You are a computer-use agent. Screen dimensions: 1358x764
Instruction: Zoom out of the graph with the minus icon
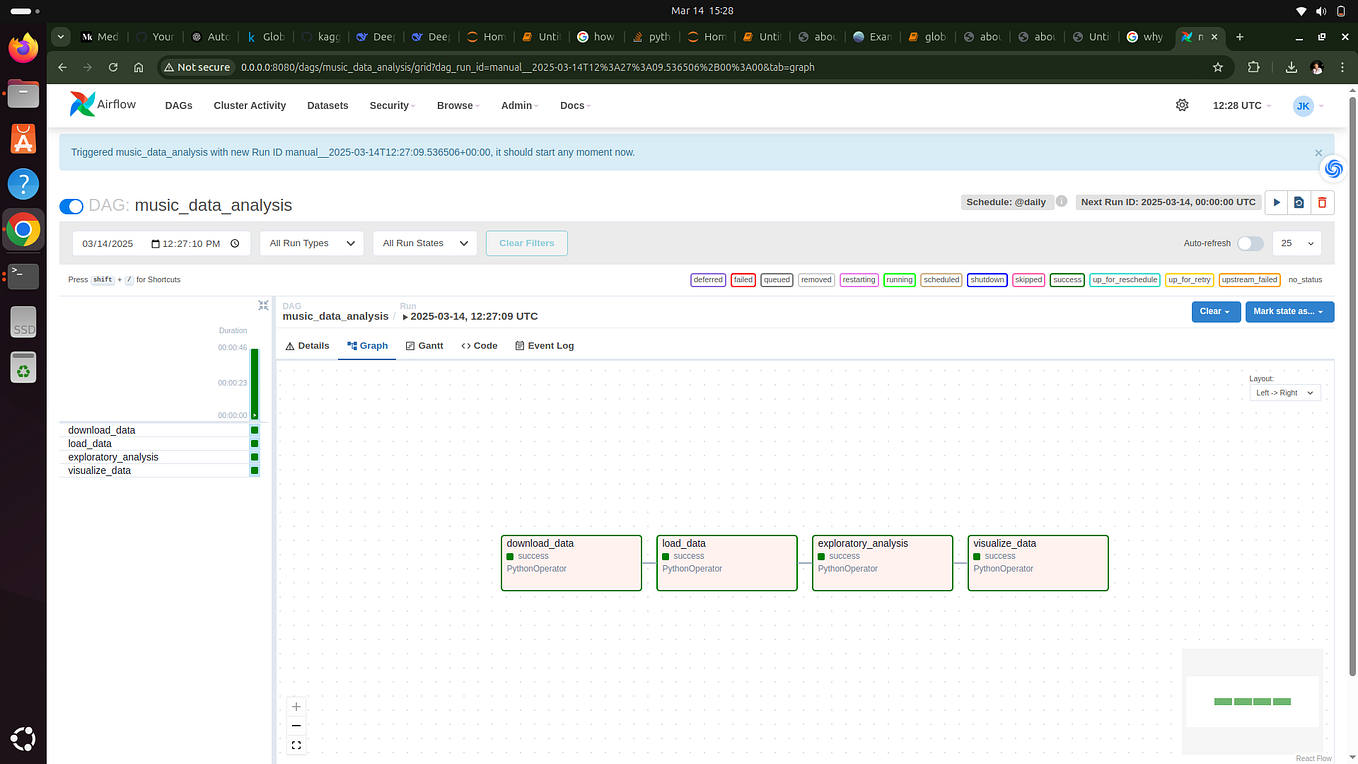pyautogui.click(x=296, y=725)
